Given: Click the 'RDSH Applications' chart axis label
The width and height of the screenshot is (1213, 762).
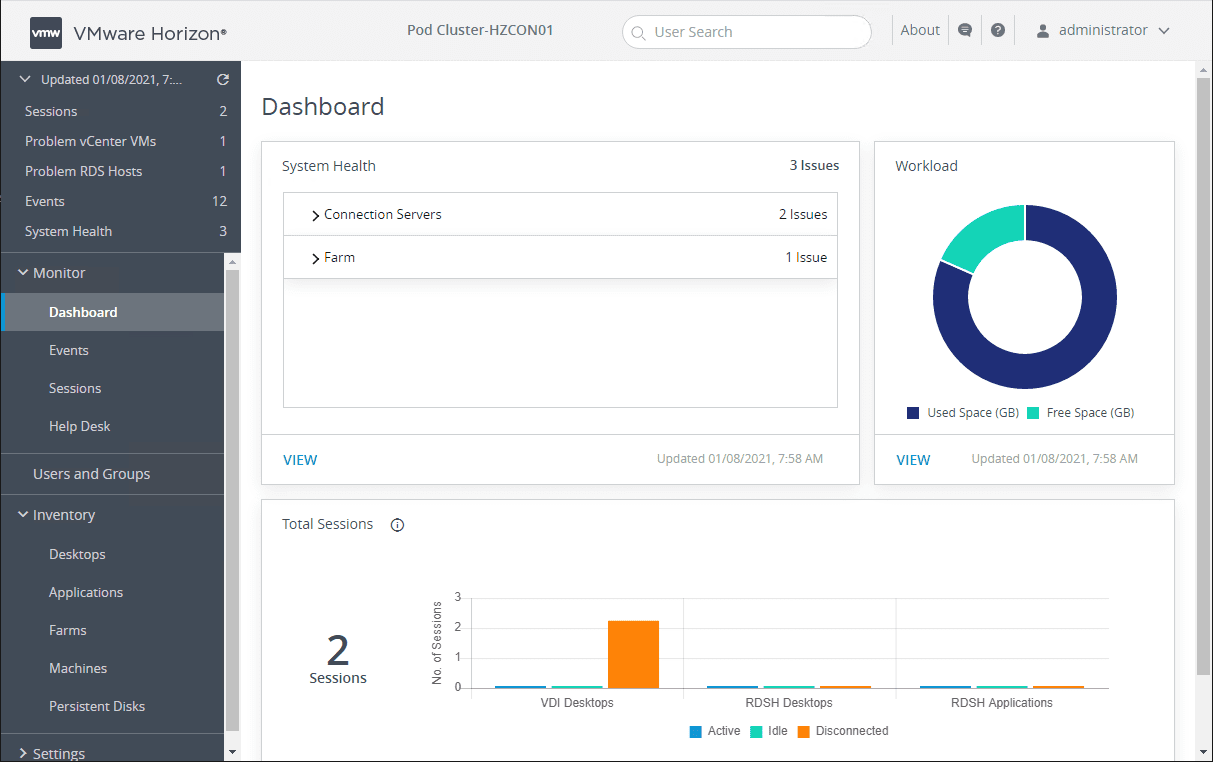Looking at the screenshot, I should pyautogui.click(x=1002, y=703).
